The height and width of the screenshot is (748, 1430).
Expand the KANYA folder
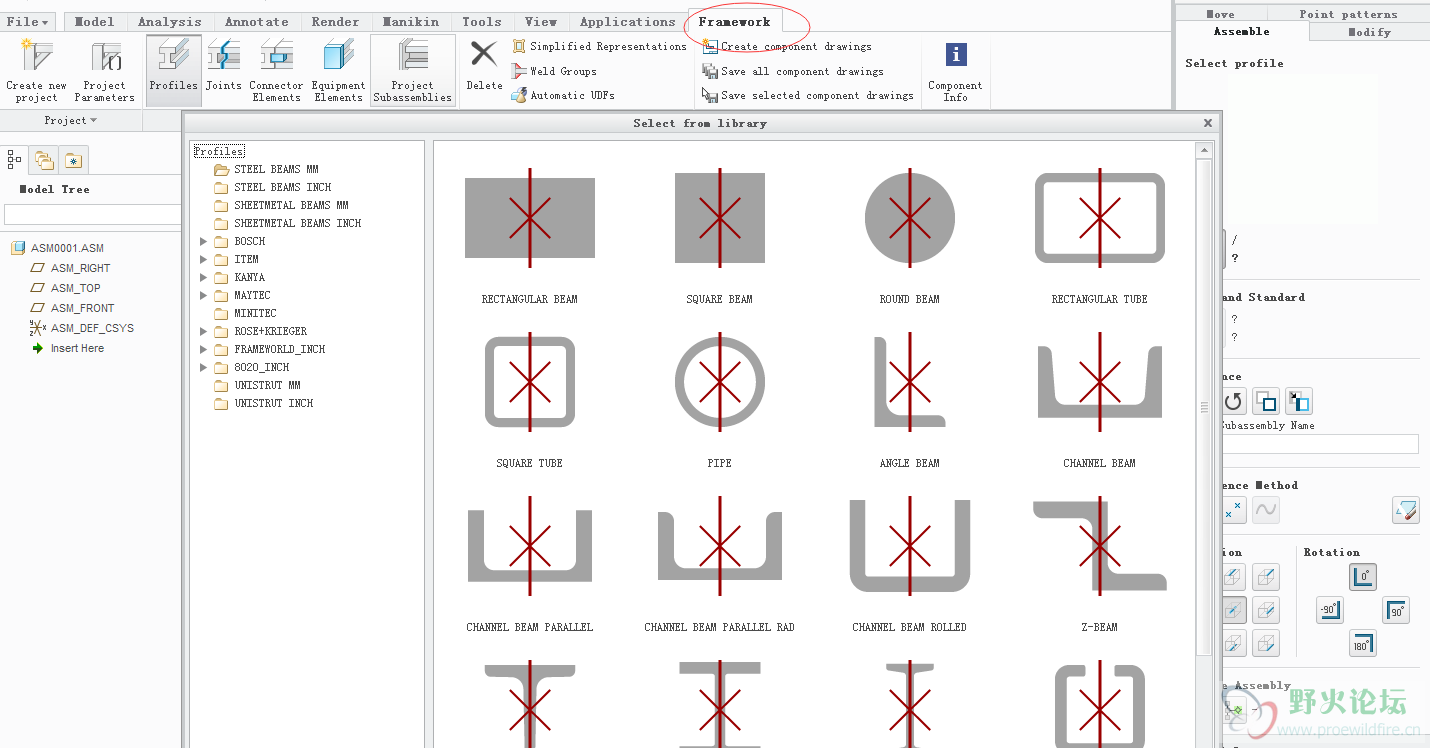[204, 277]
